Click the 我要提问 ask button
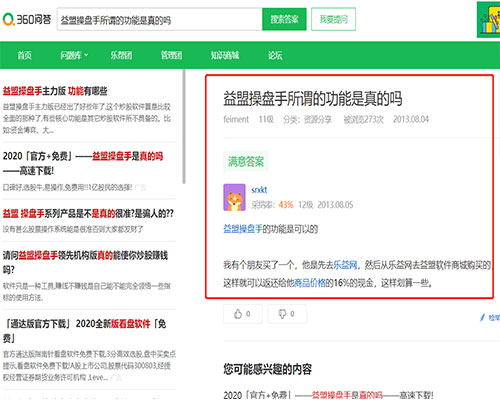500x400 pixels. point(333,19)
